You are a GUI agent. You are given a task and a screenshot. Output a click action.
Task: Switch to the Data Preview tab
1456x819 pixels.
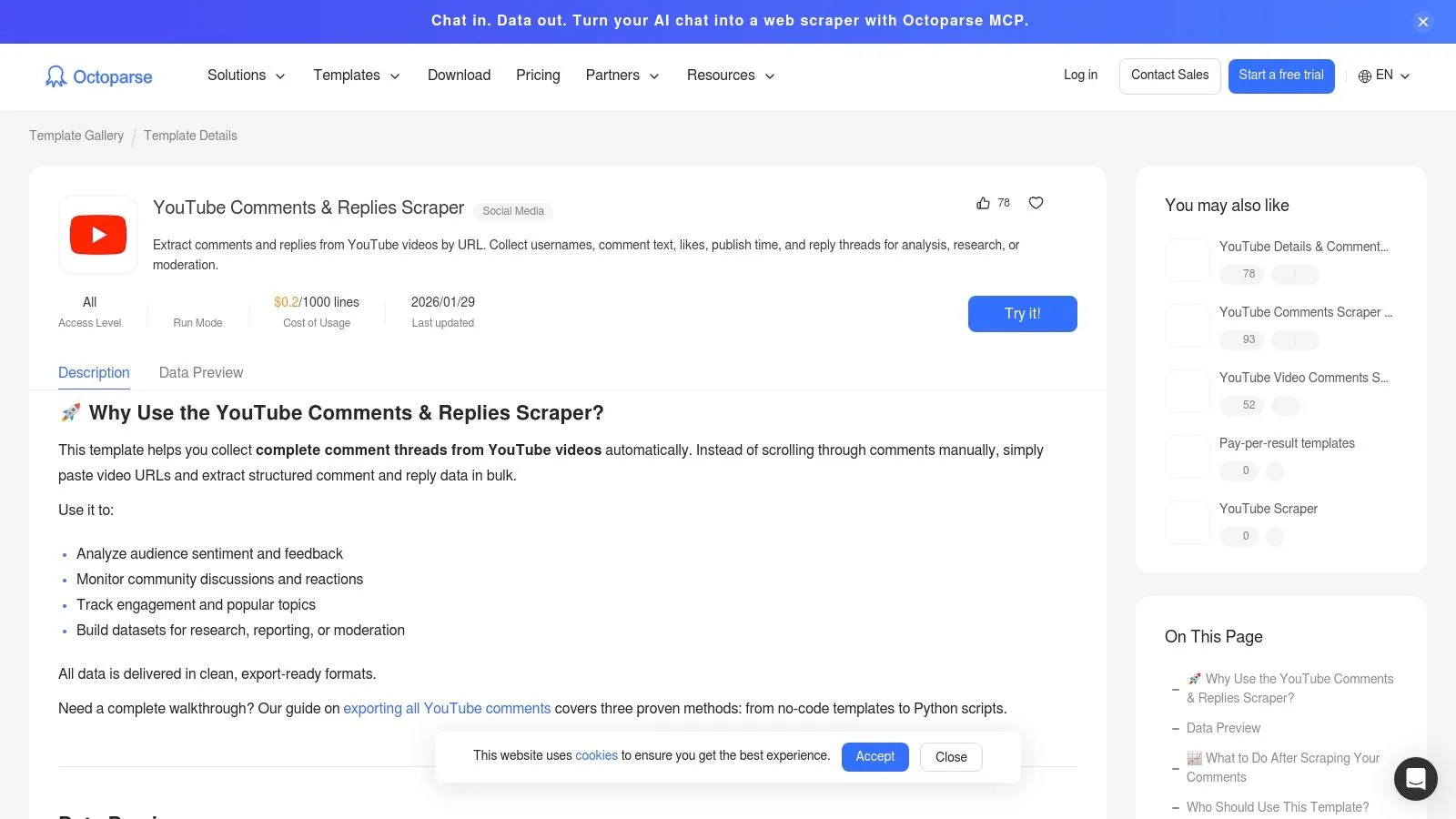(201, 372)
